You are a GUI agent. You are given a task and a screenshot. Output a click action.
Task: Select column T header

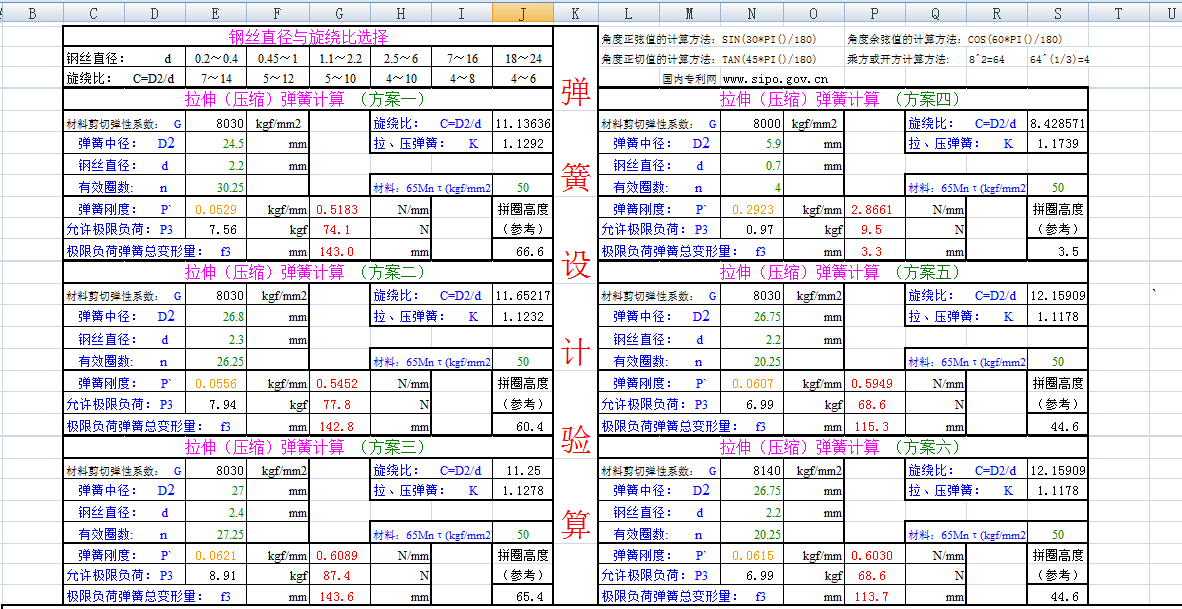point(1119,14)
